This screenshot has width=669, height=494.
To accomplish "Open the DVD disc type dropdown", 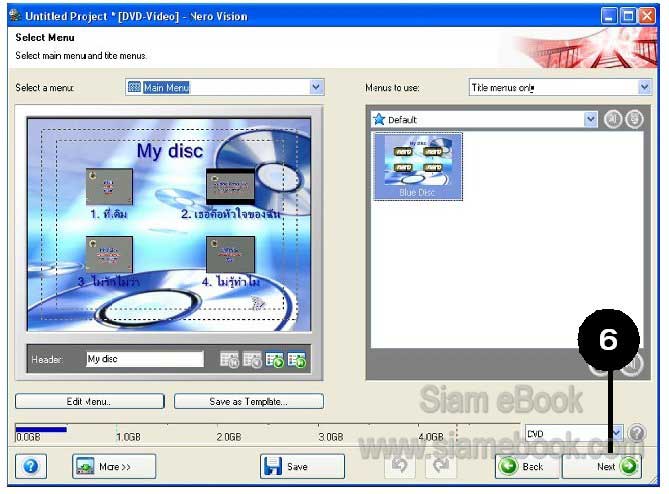I will click(x=574, y=433).
